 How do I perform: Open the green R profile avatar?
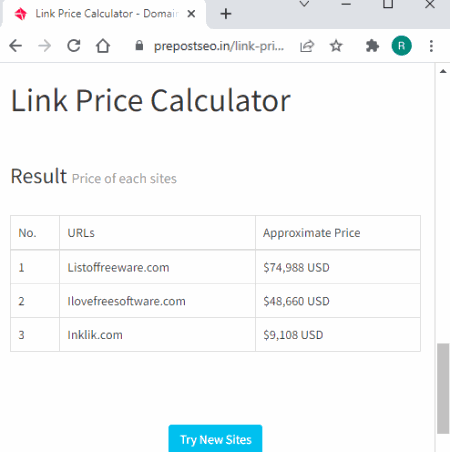click(401, 46)
